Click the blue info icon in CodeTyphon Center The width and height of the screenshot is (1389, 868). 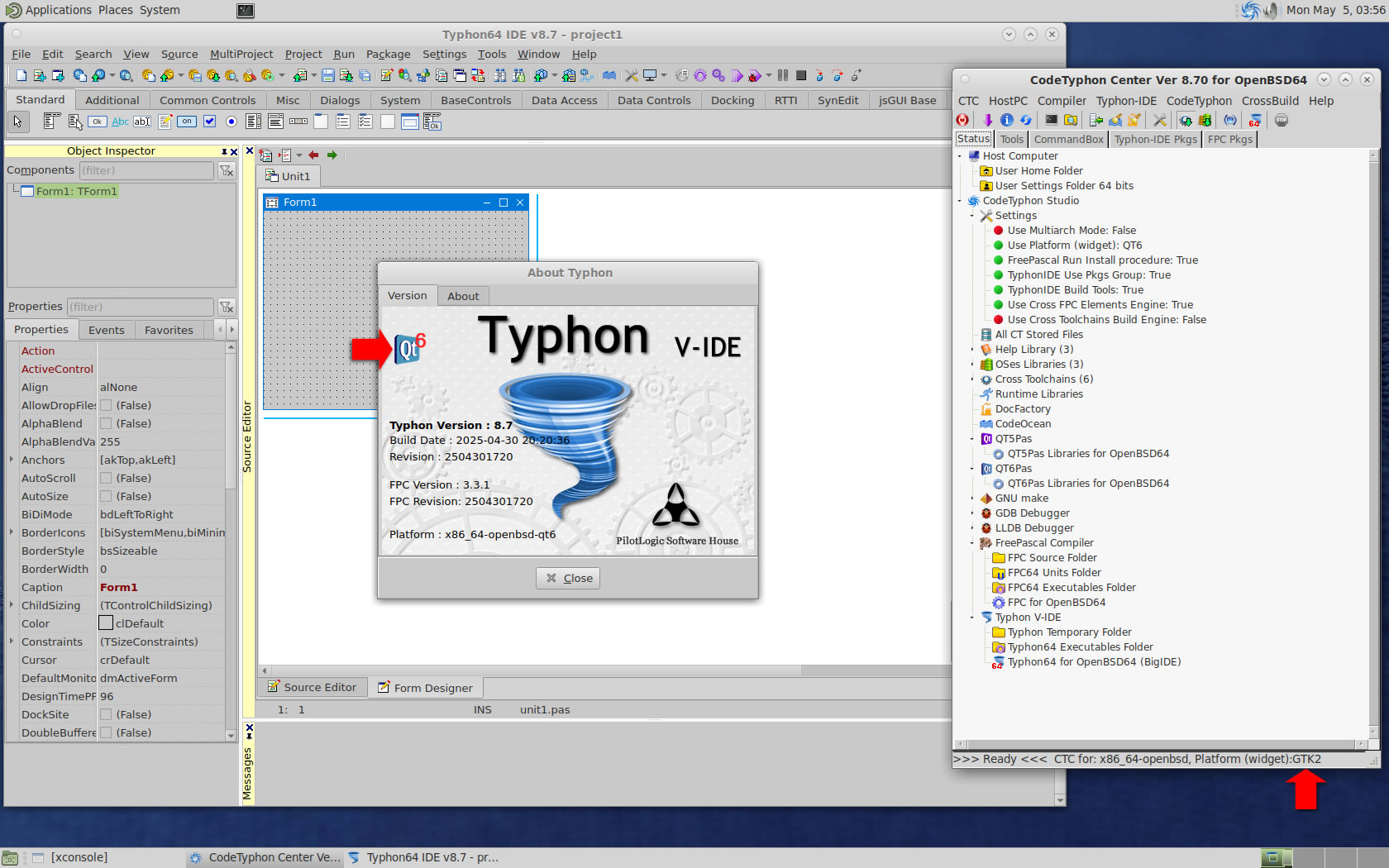[x=1007, y=120]
